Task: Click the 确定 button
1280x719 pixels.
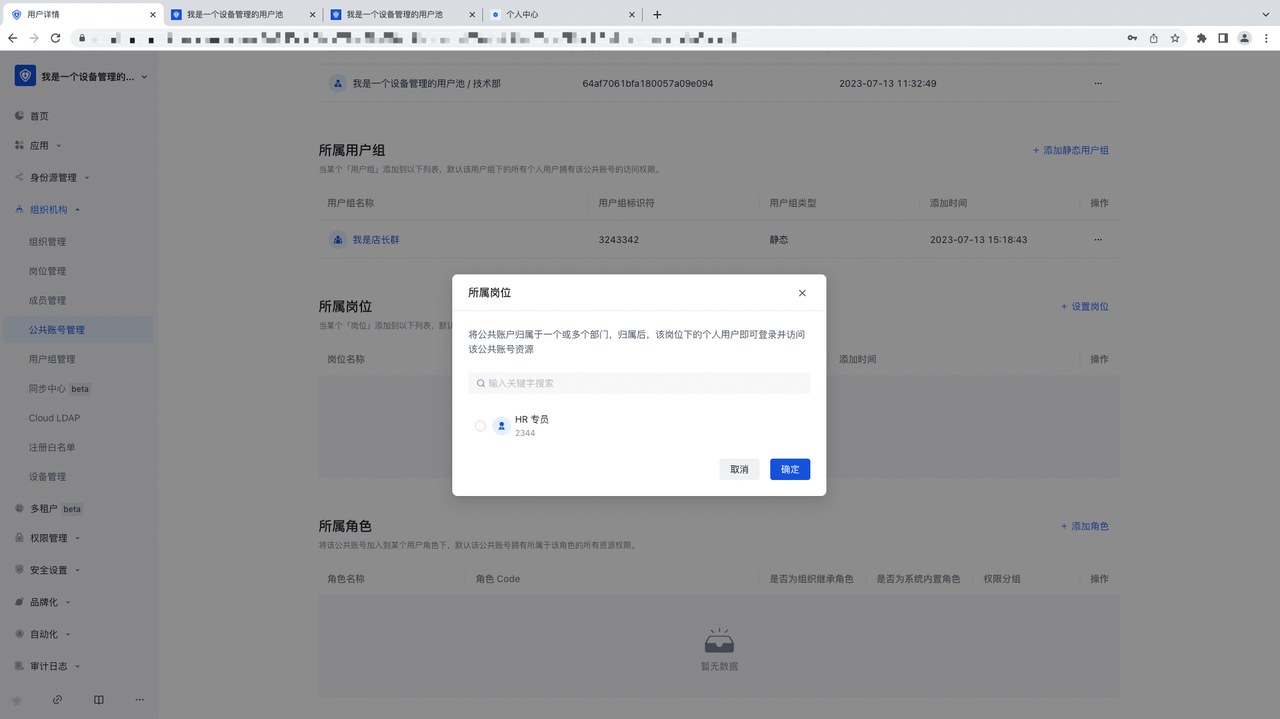Action: 789,469
